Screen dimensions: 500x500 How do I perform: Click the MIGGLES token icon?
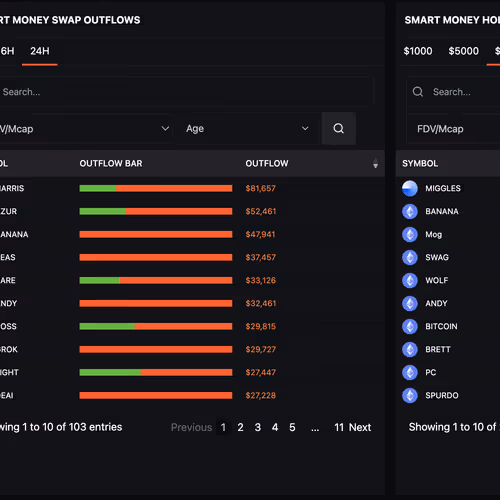410,188
